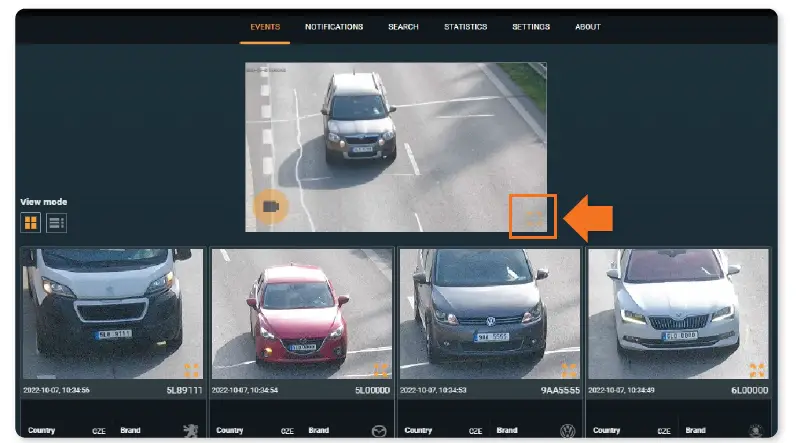The height and width of the screenshot is (443, 796).
Task: Enlarge the 5LB9111 event image
Action: [x=191, y=370]
